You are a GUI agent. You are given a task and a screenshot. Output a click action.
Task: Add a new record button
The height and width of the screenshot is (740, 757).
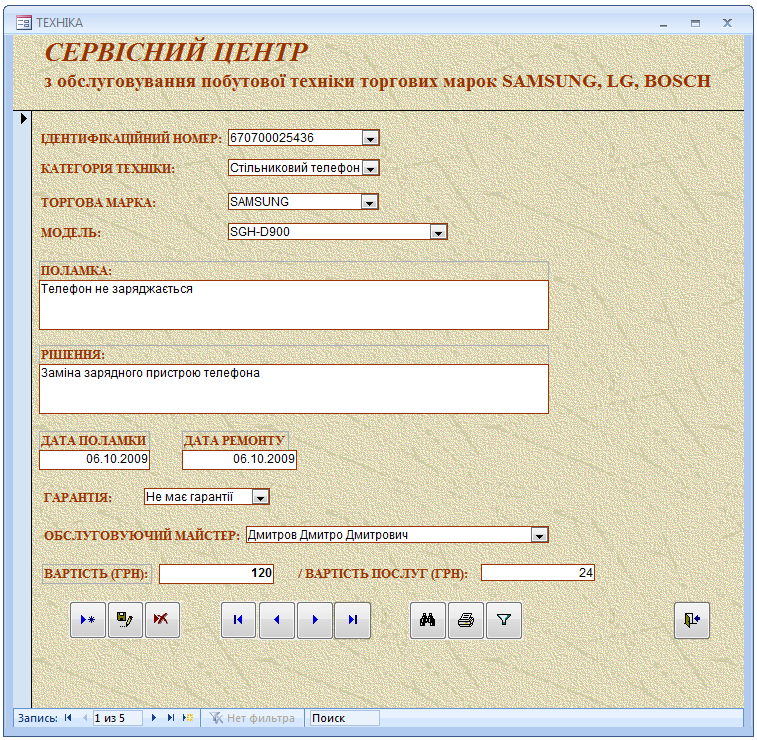(88, 620)
